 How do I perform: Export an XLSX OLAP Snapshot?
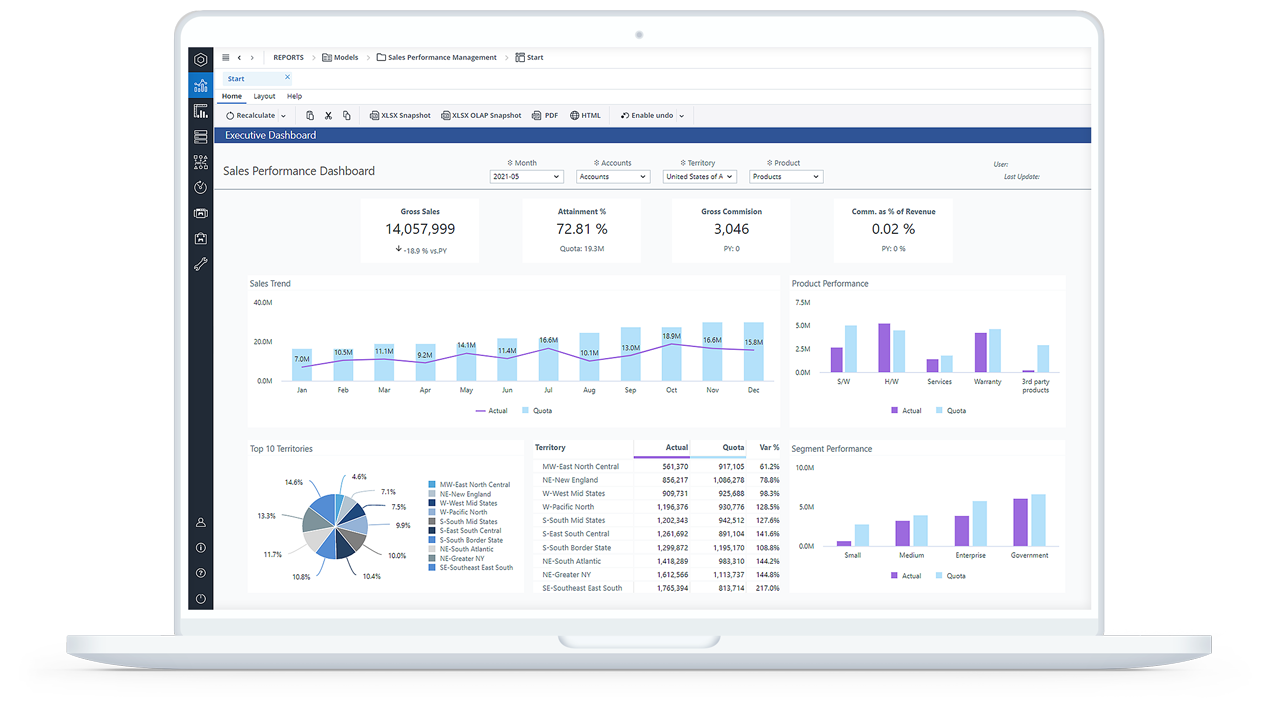[x=481, y=115]
